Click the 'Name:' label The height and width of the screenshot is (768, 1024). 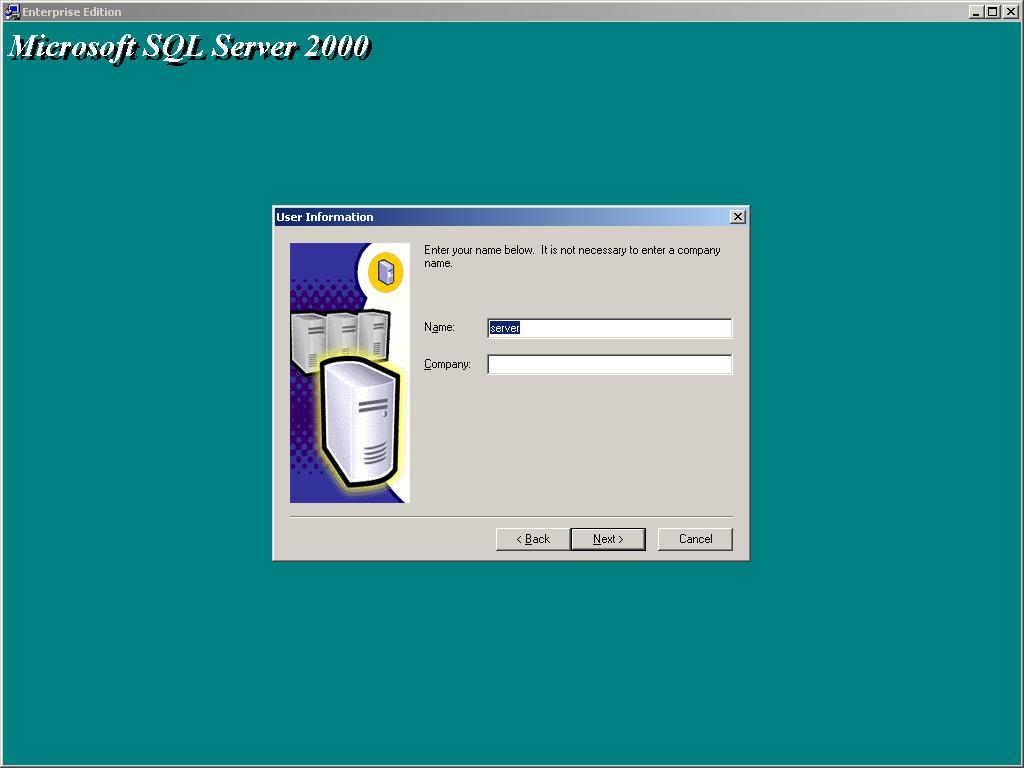tap(439, 327)
